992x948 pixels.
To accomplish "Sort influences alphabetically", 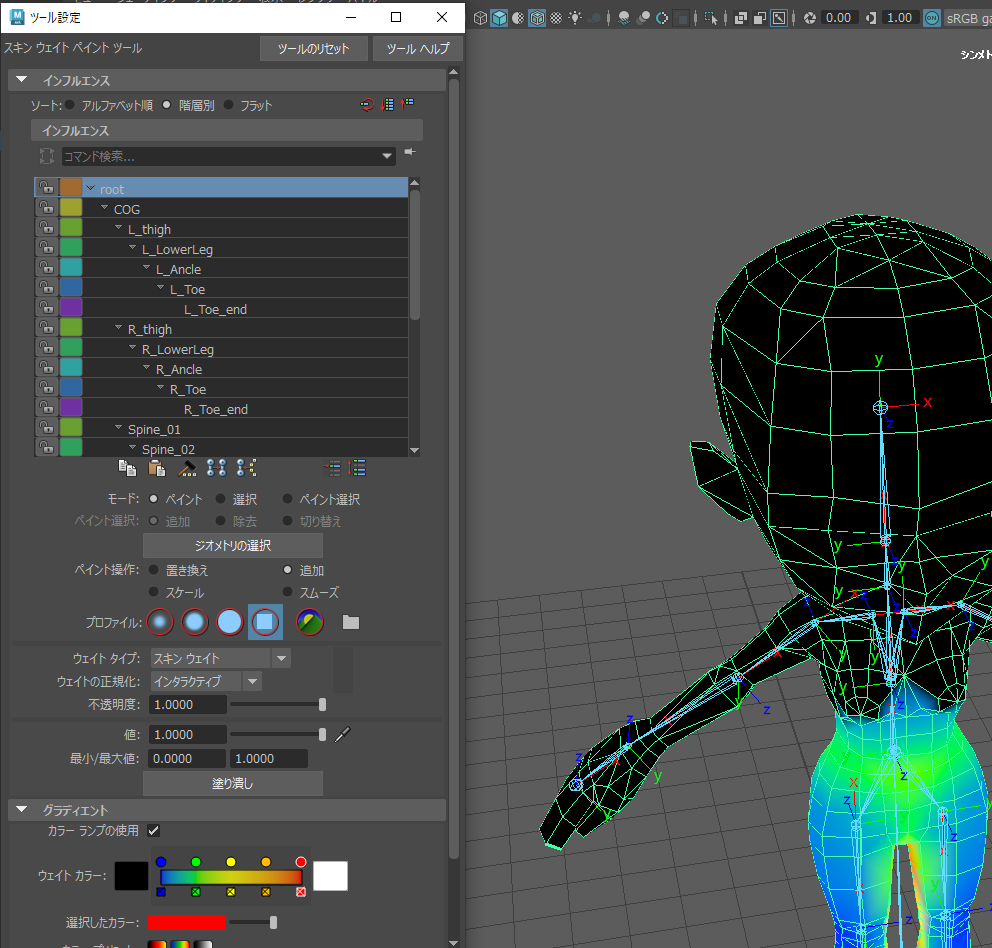I will click(70, 104).
